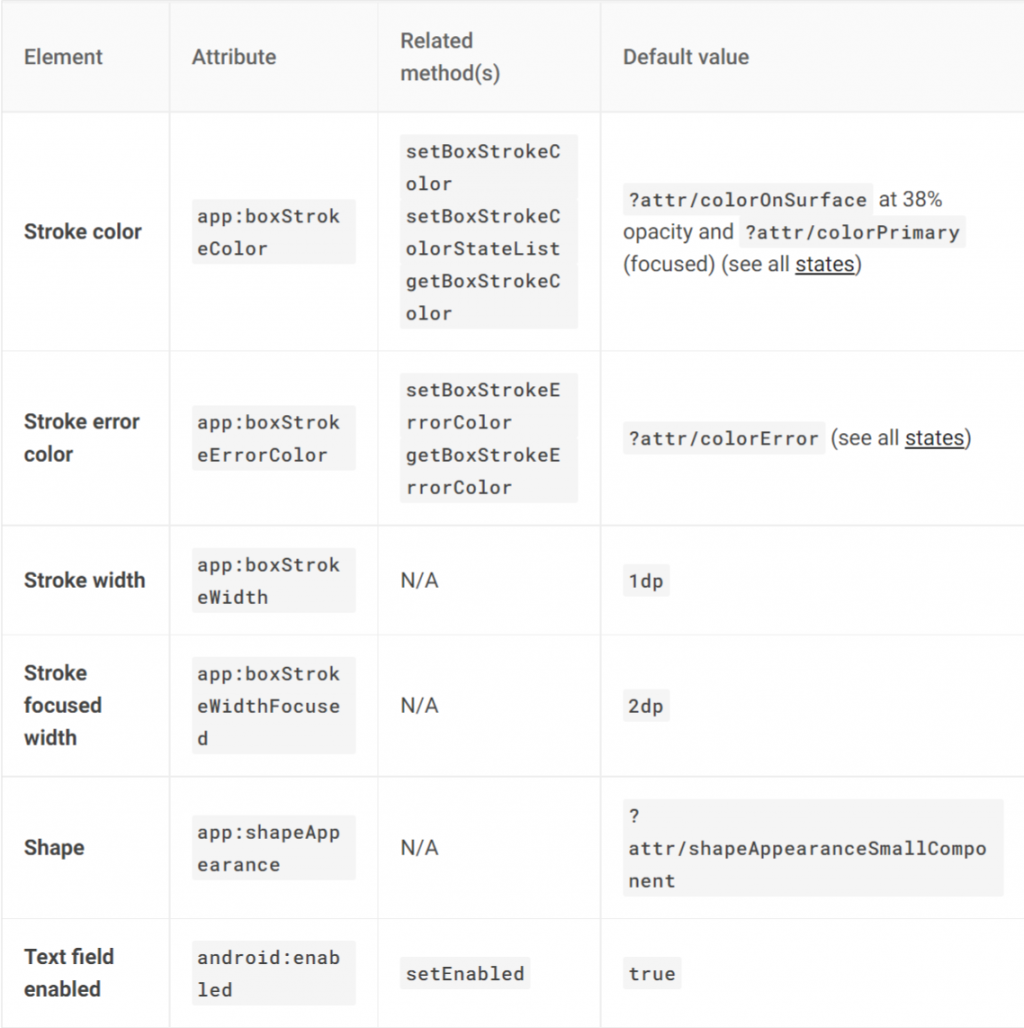Select the 2dp default value
Viewport: 1024px width, 1028px height.
[x=645, y=706]
